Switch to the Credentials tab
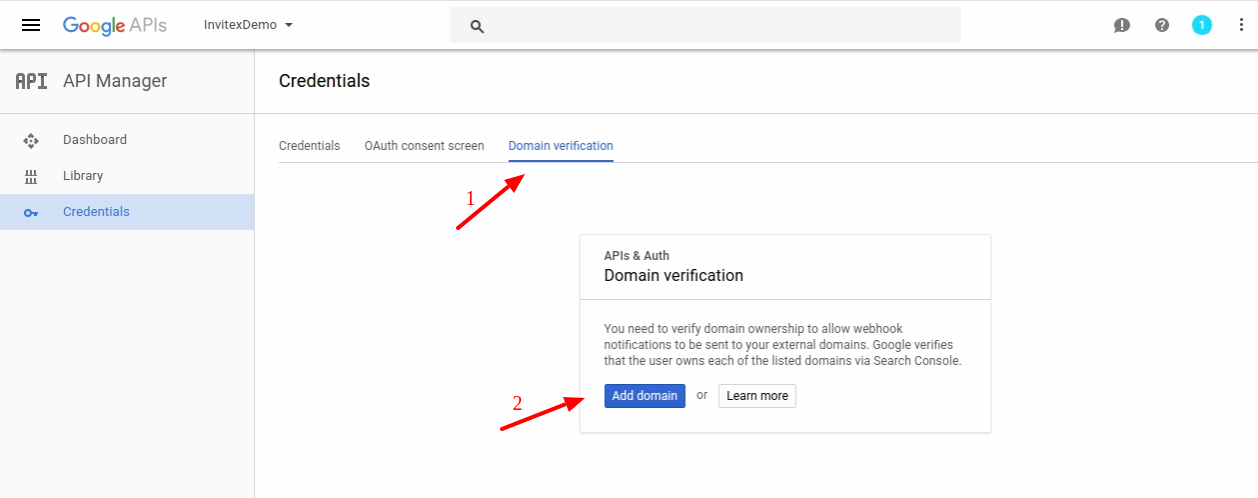Screen dimensions: 1258x498 [x=309, y=146]
